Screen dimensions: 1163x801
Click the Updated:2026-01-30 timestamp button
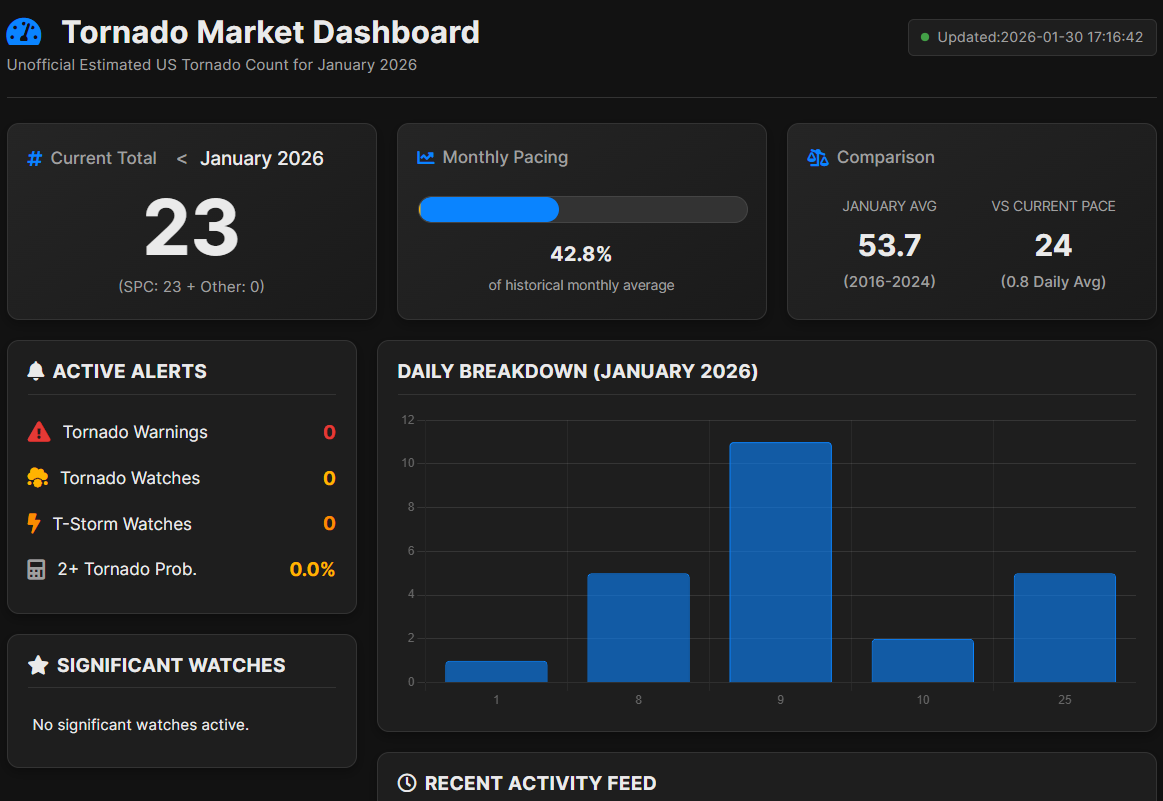(1032, 37)
